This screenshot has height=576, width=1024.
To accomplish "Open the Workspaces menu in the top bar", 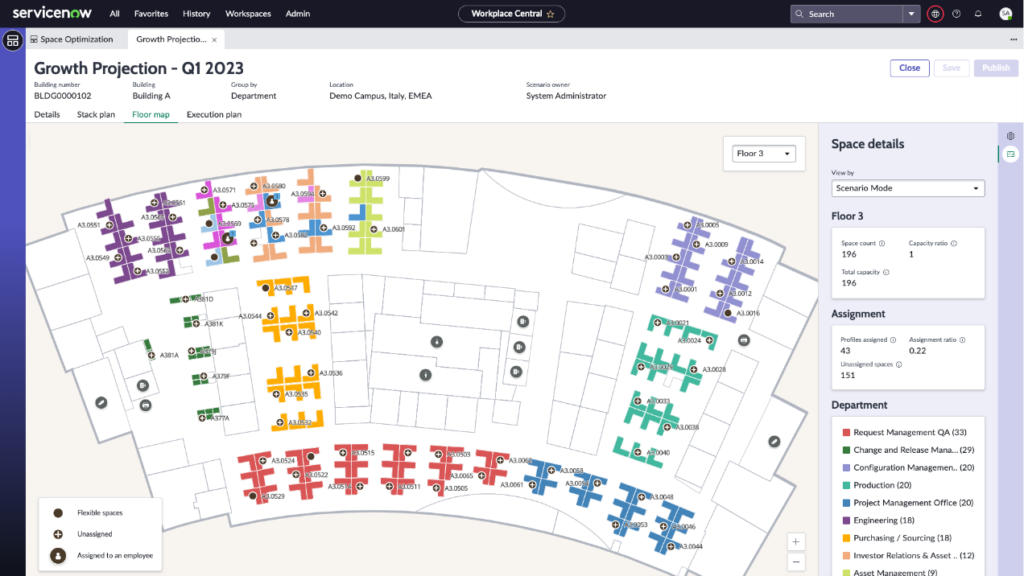I will tap(247, 13).
